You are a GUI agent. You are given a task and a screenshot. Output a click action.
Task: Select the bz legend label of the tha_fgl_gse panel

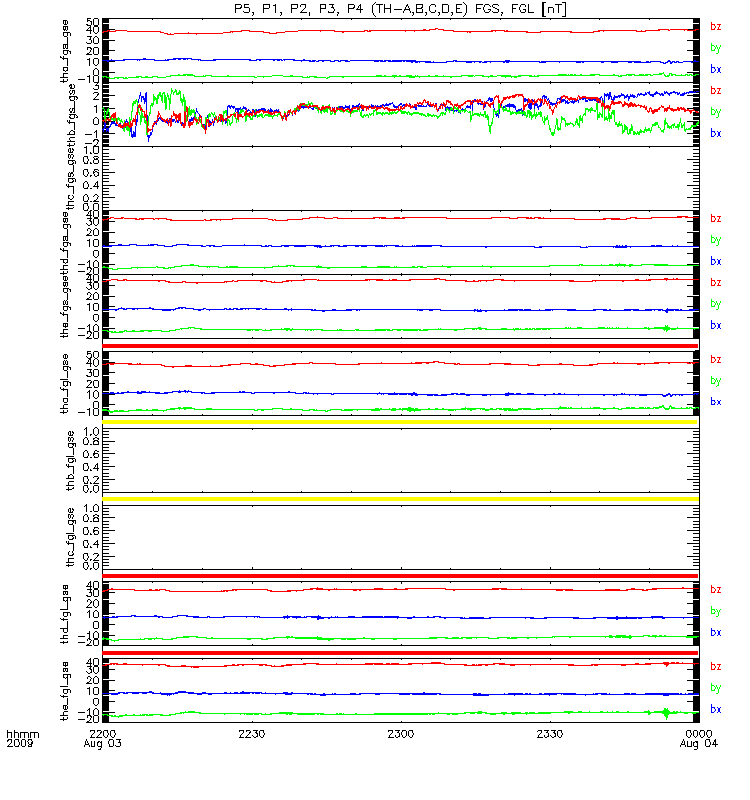(x=715, y=360)
